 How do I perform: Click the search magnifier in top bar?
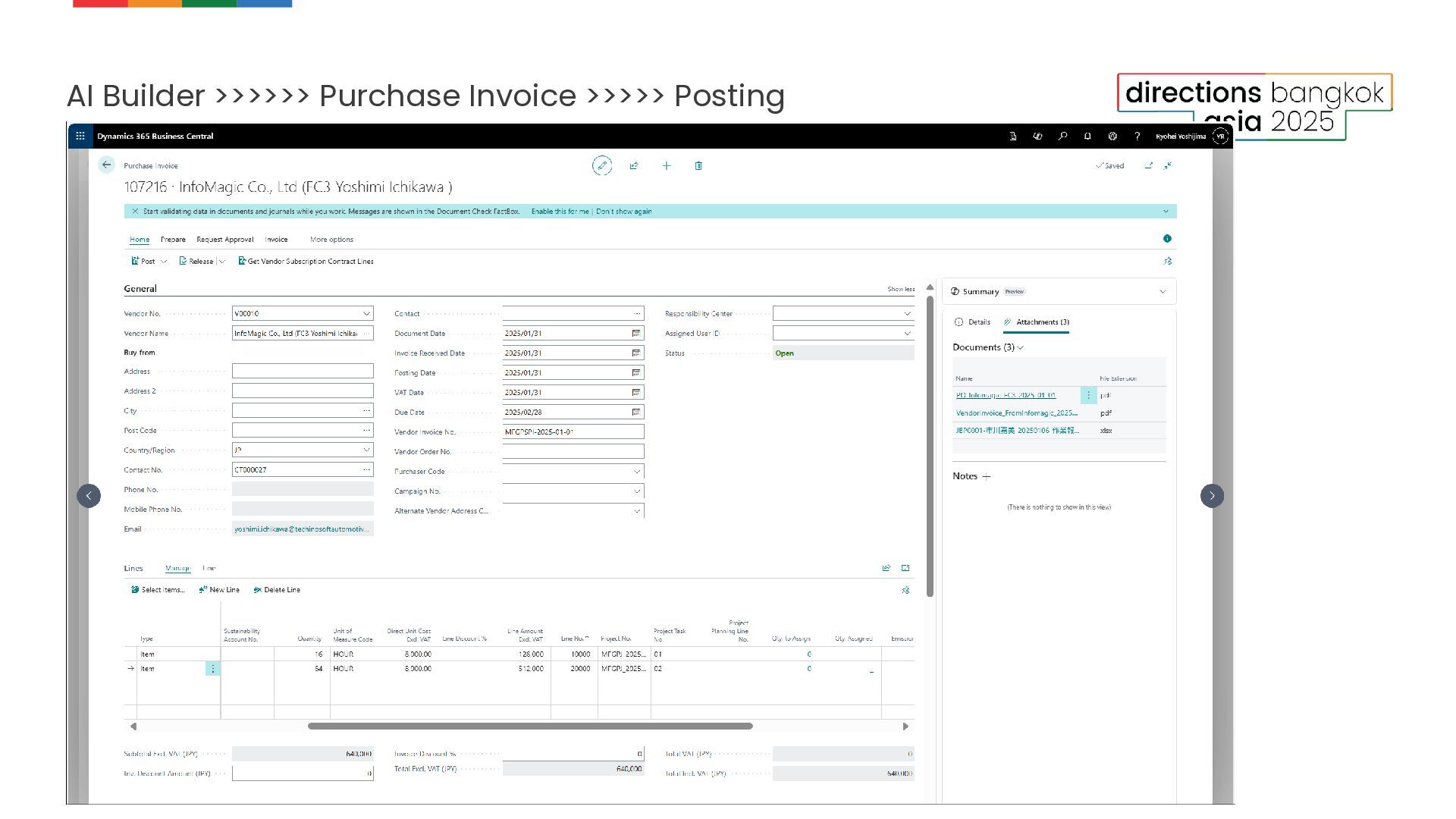1062,136
